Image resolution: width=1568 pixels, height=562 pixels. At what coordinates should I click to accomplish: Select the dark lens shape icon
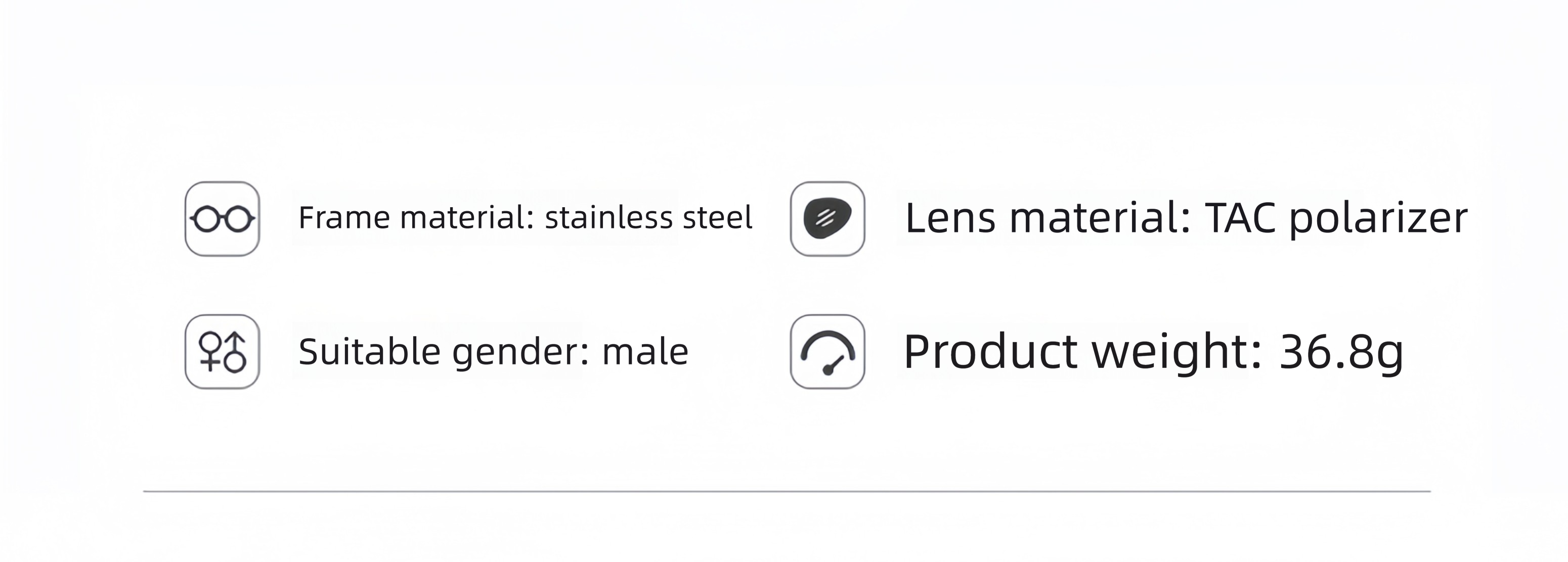coord(827,219)
